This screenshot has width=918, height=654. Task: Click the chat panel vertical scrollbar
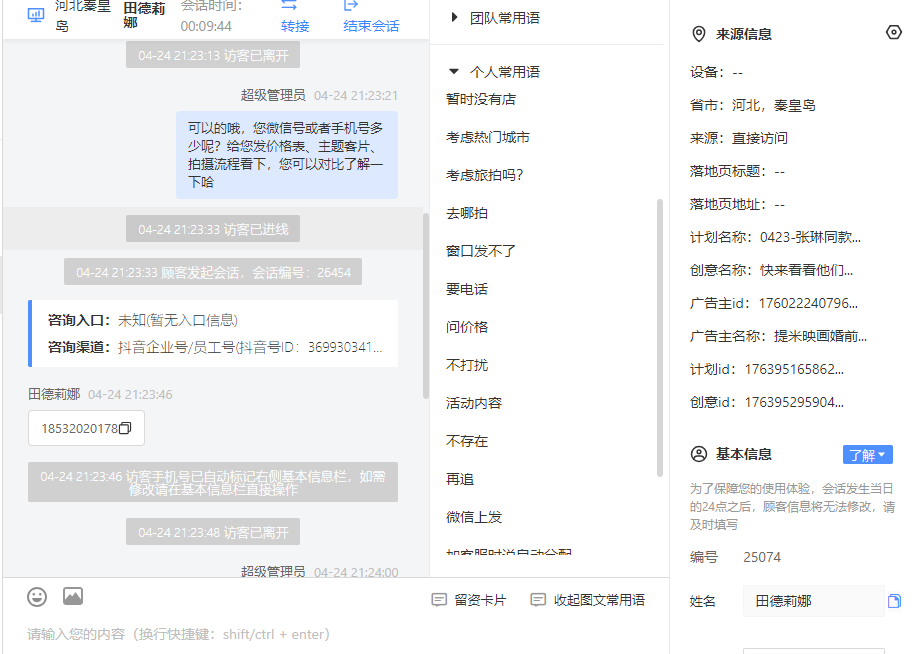pos(426,306)
